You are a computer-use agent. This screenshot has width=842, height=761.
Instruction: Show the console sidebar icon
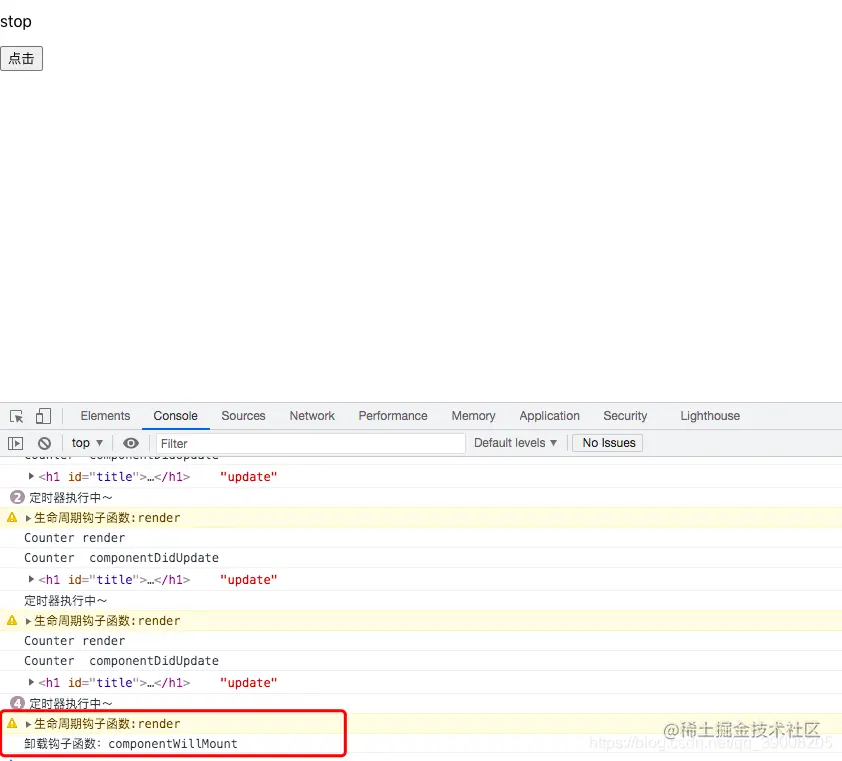coord(16,444)
